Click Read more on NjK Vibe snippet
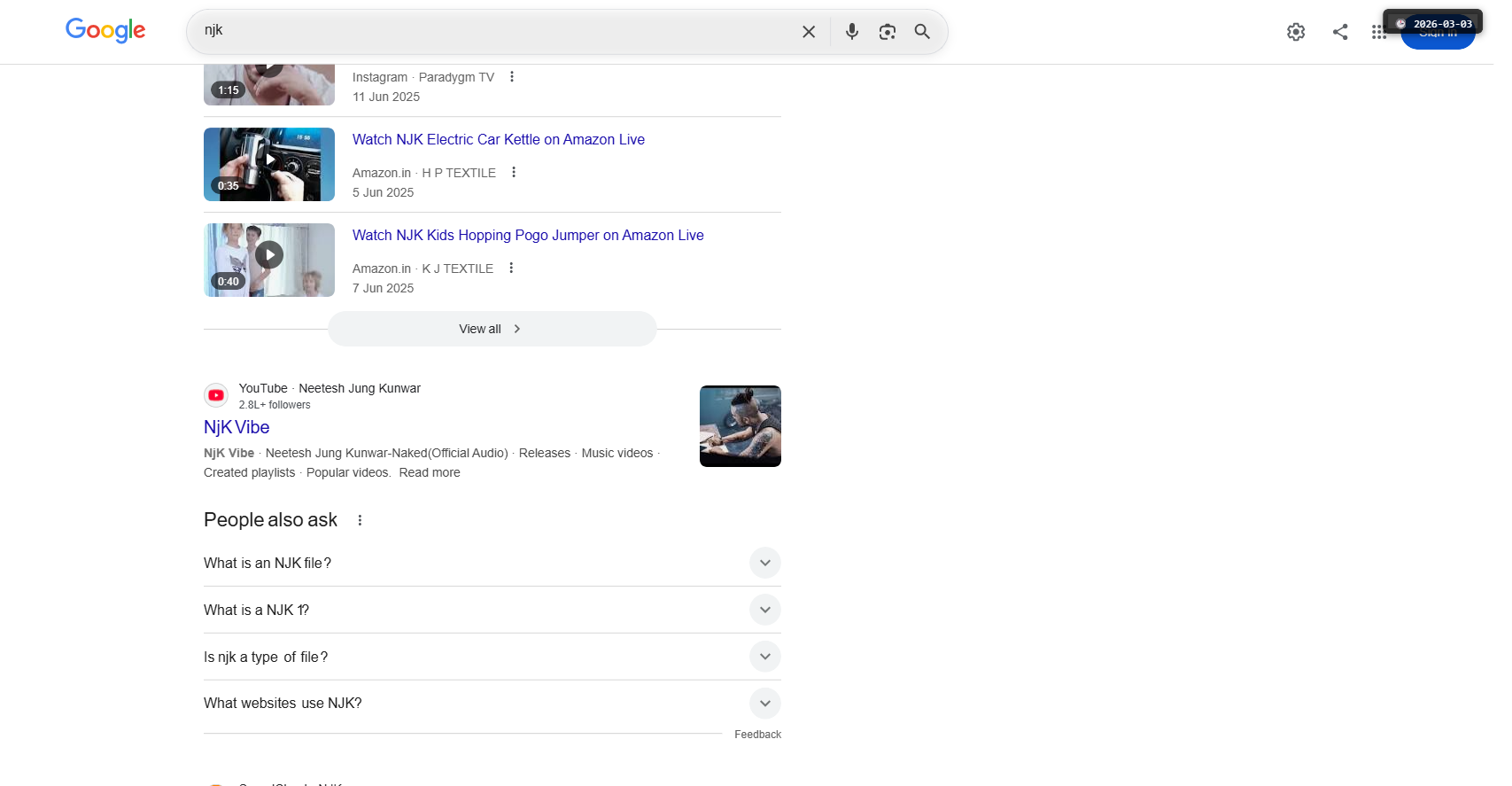Viewport: 1512px width, 786px height. (430, 472)
